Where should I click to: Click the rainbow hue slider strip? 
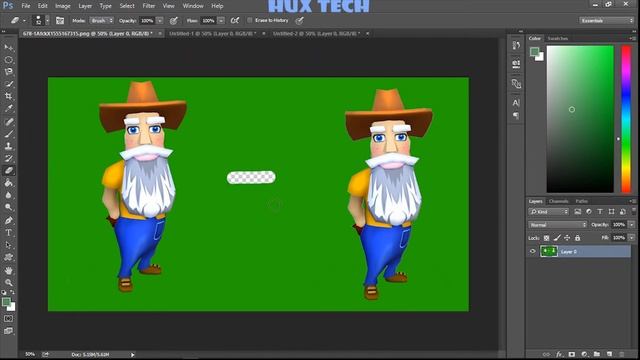(x=626, y=119)
